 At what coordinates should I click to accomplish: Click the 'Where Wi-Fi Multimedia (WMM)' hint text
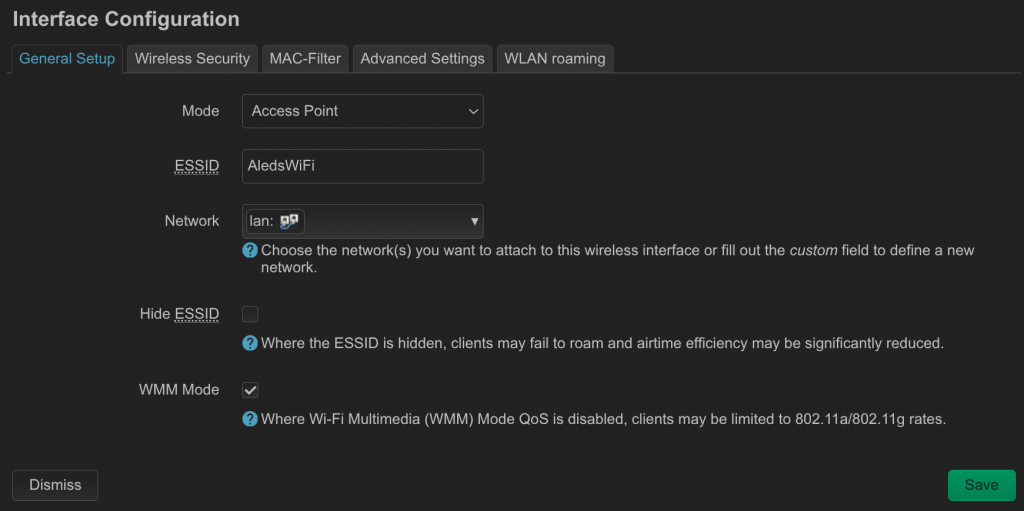point(603,419)
